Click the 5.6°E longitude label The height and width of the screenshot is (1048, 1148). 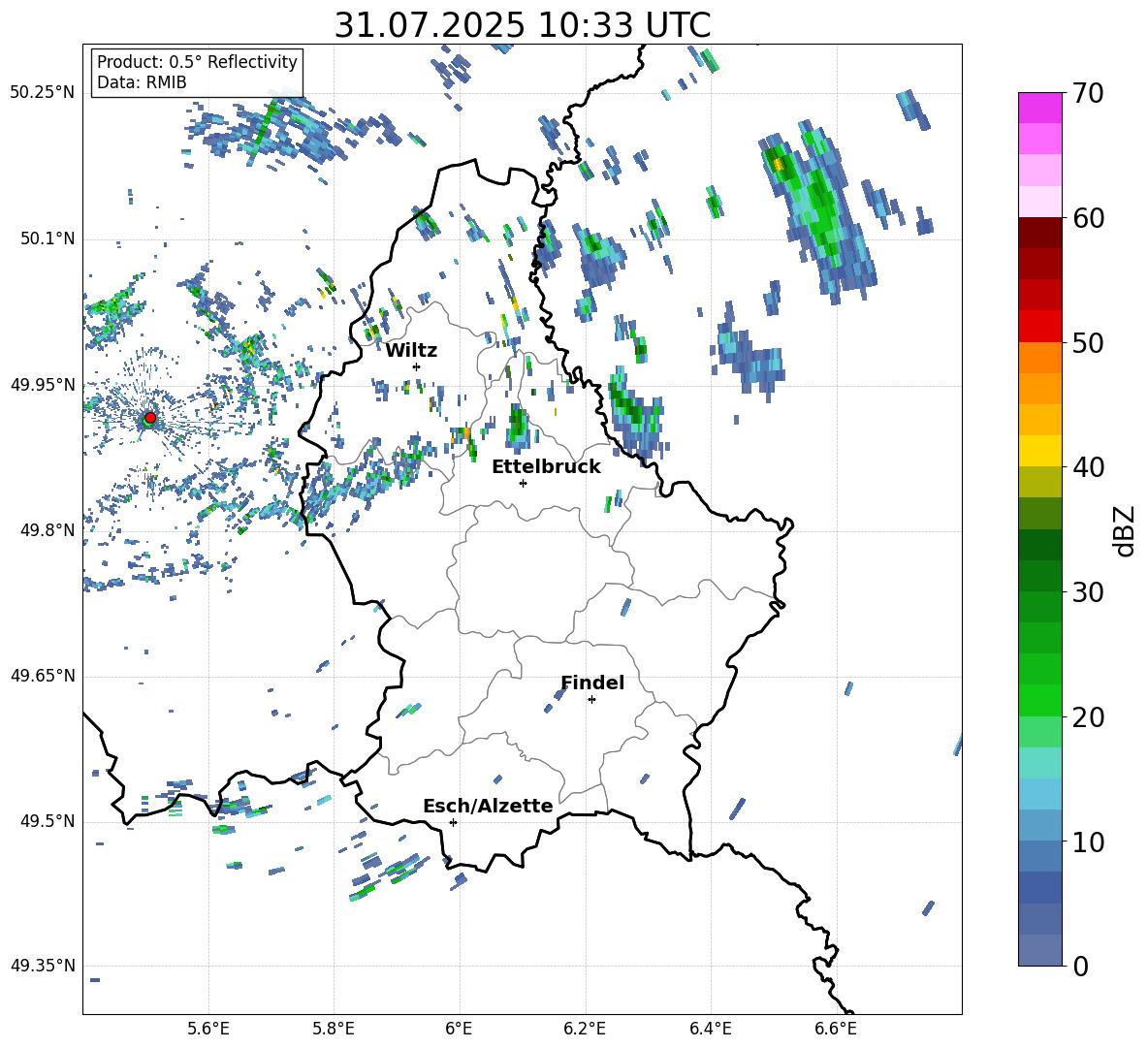point(208,1029)
